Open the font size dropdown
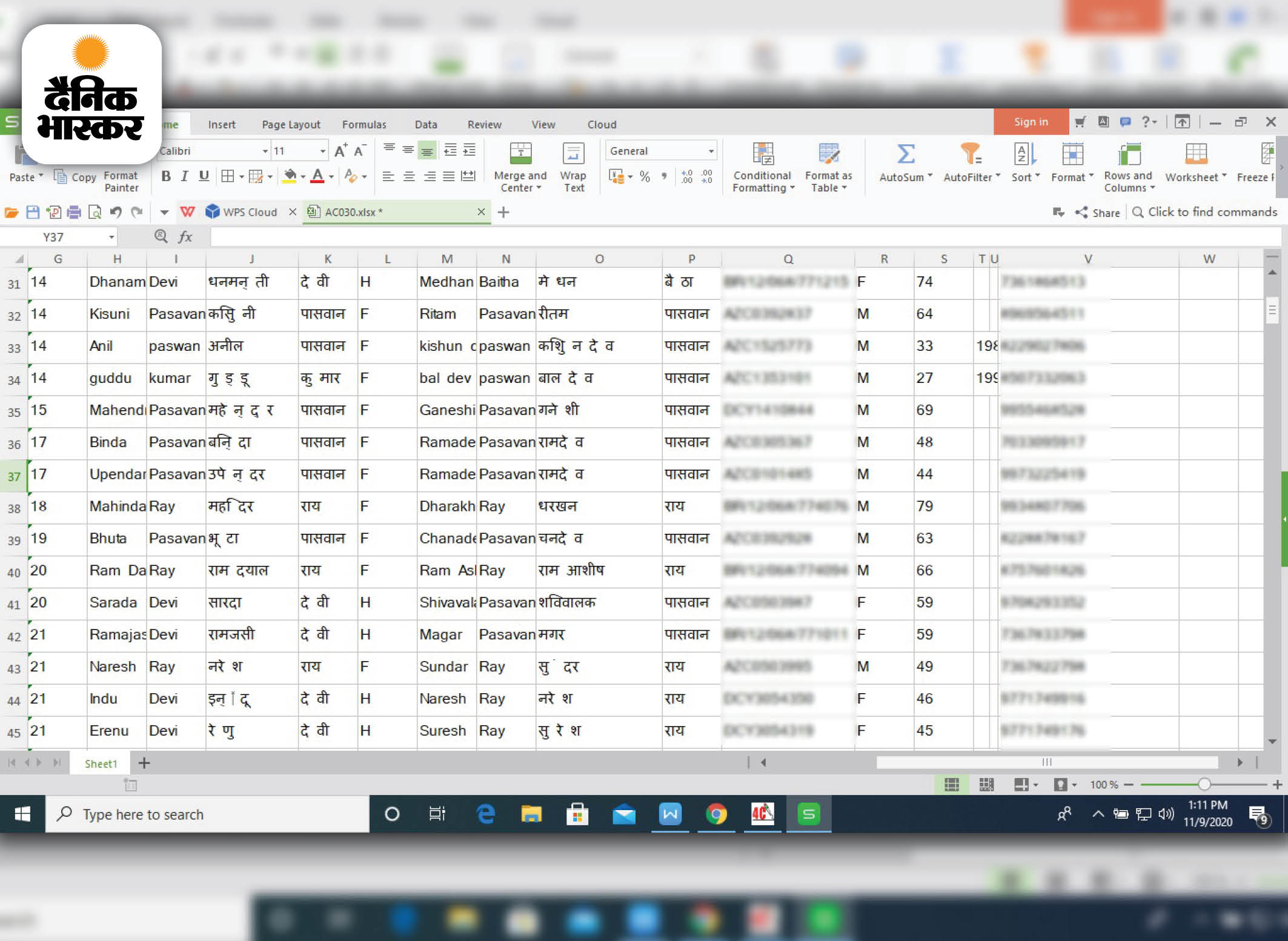1288x941 pixels. [323, 151]
